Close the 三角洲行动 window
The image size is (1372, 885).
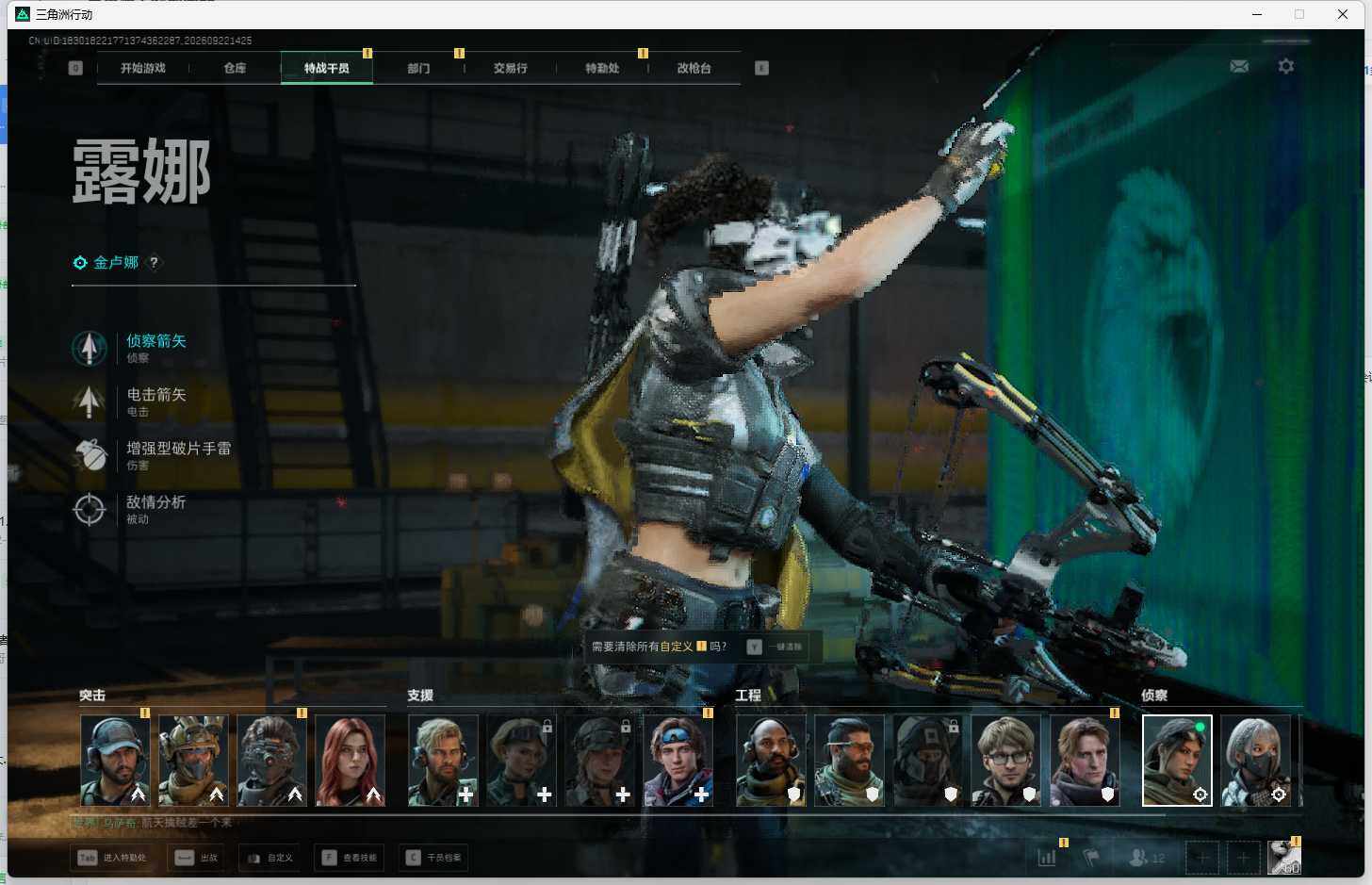(x=1343, y=14)
